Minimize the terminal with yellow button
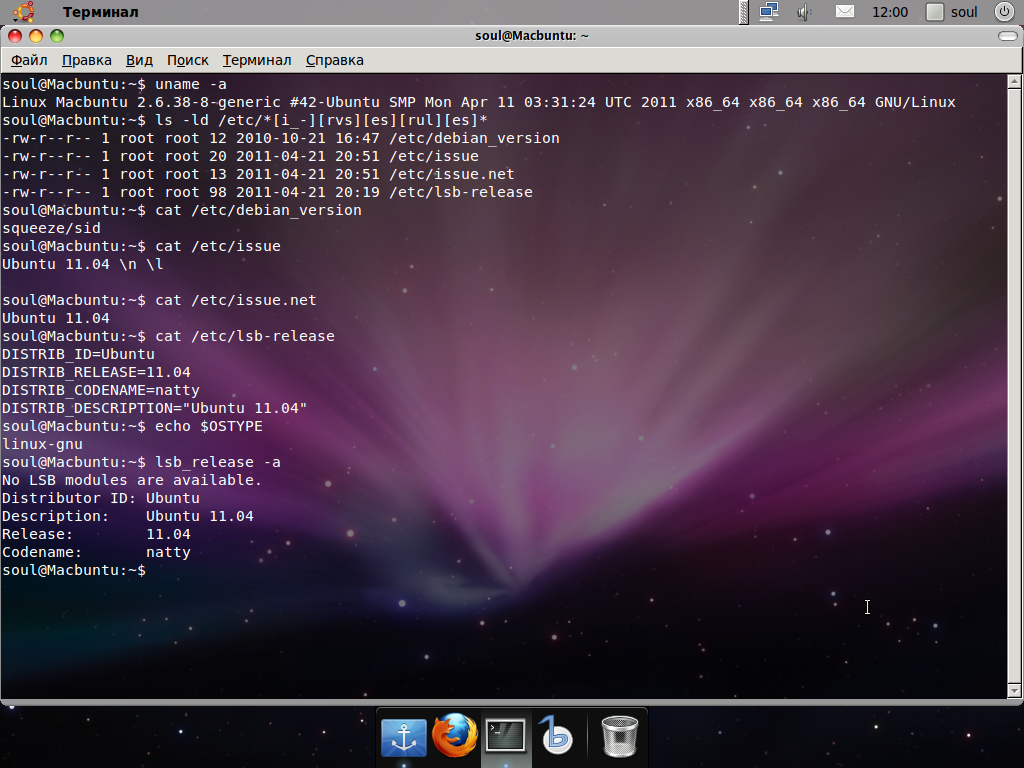 [36, 36]
